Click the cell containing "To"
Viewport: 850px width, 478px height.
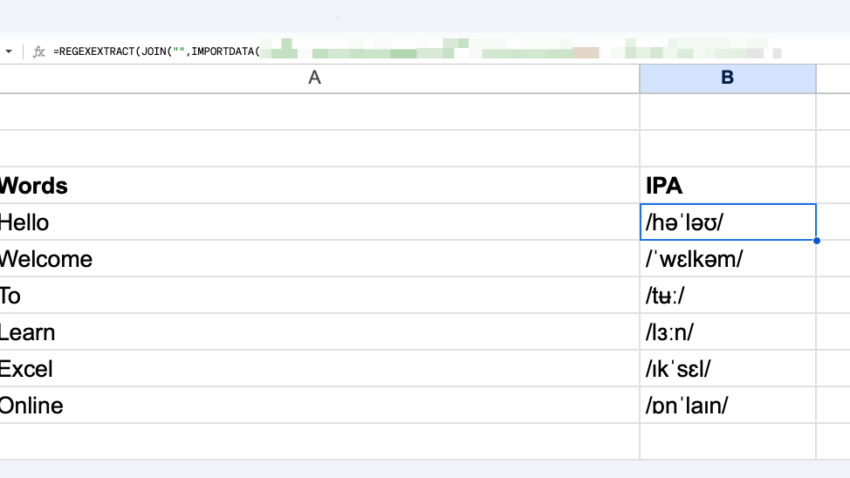pos(300,296)
